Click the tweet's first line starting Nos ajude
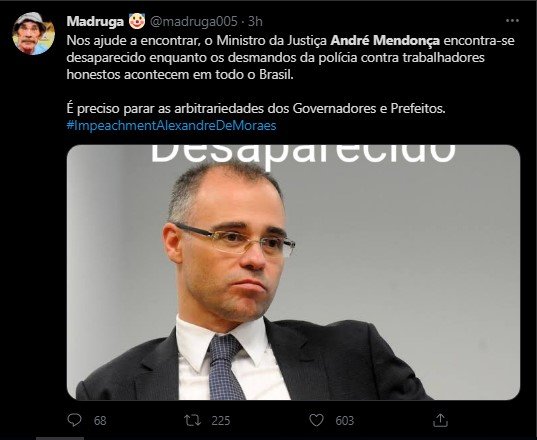 (290, 41)
